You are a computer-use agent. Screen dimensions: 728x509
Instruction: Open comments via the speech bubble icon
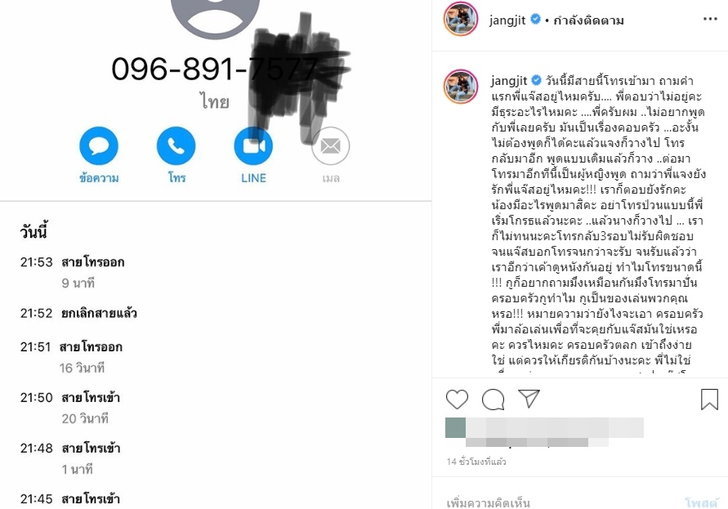493,399
